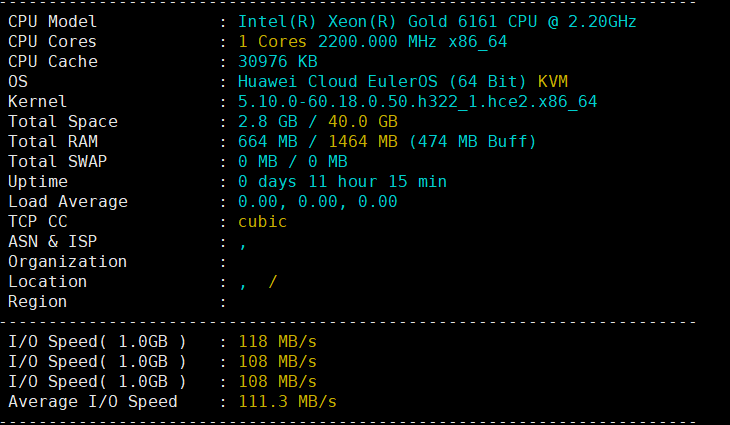Screen dimensions: 730x425
Task: Select 'Intel(R) Xeon(R) Gold 6161 CPU @ 2.20GHz' text
Action: (437, 21)
